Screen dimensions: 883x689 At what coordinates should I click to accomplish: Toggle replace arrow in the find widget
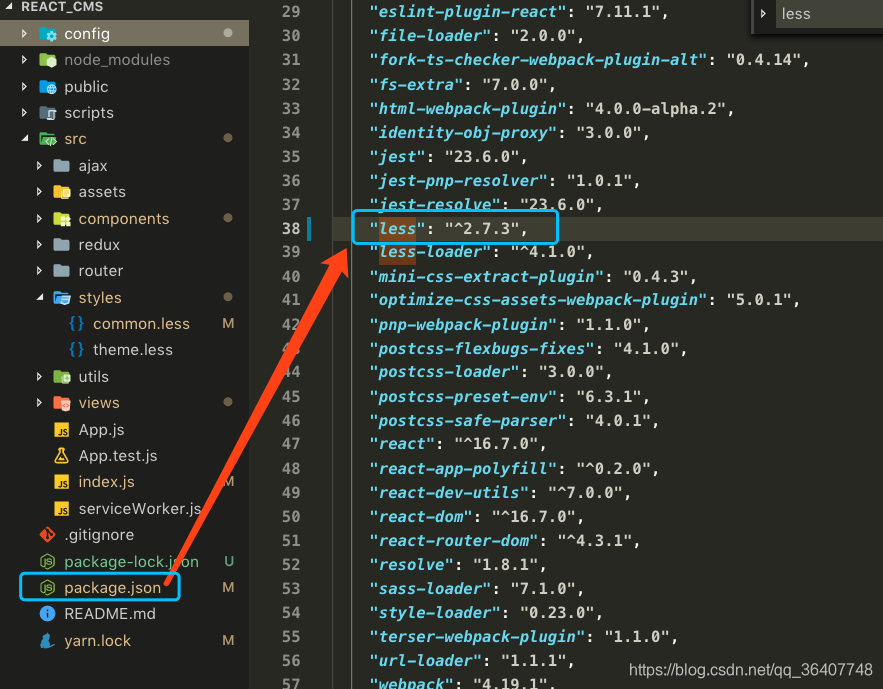click(764, 14)
